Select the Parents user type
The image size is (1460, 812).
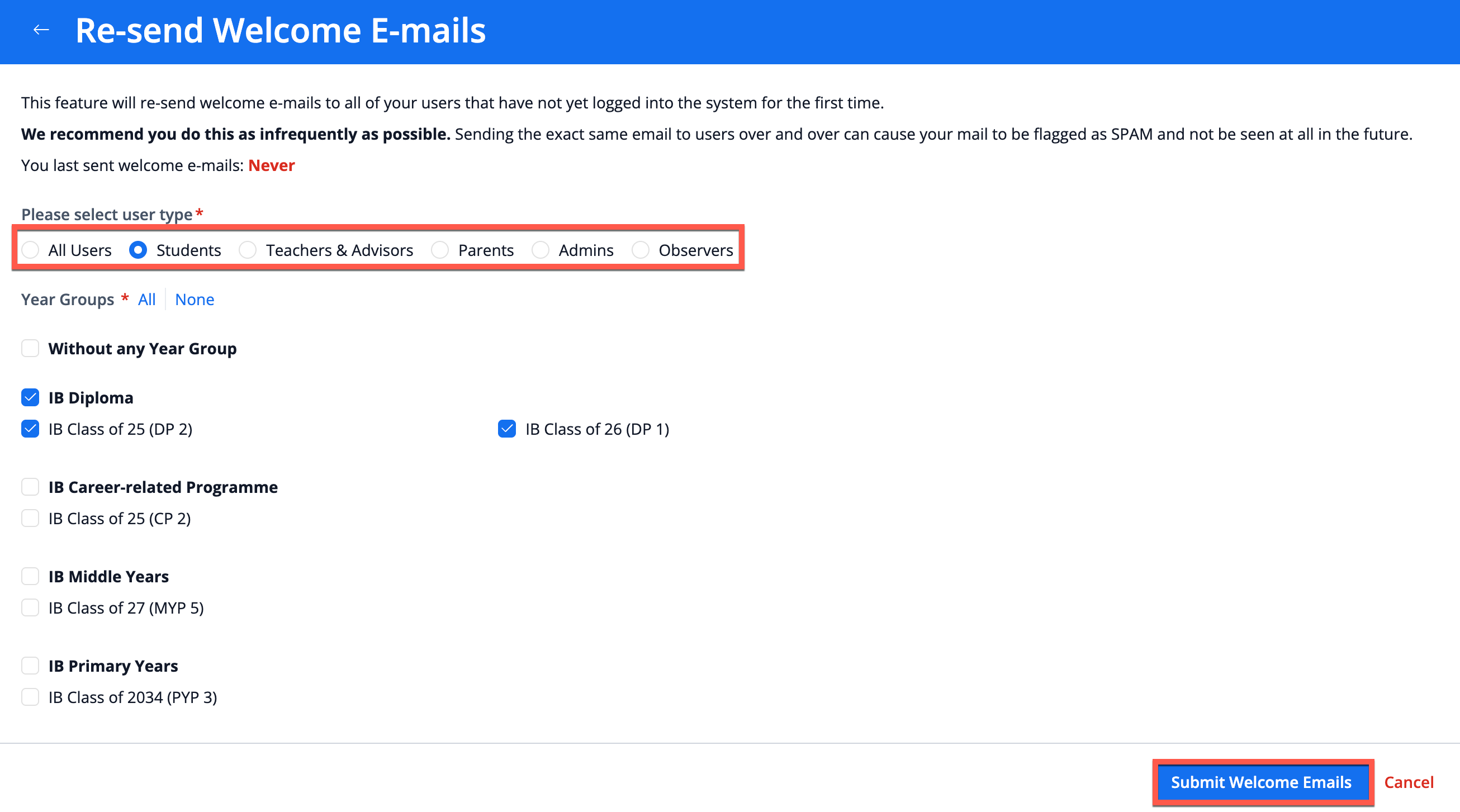pos(440,250)
